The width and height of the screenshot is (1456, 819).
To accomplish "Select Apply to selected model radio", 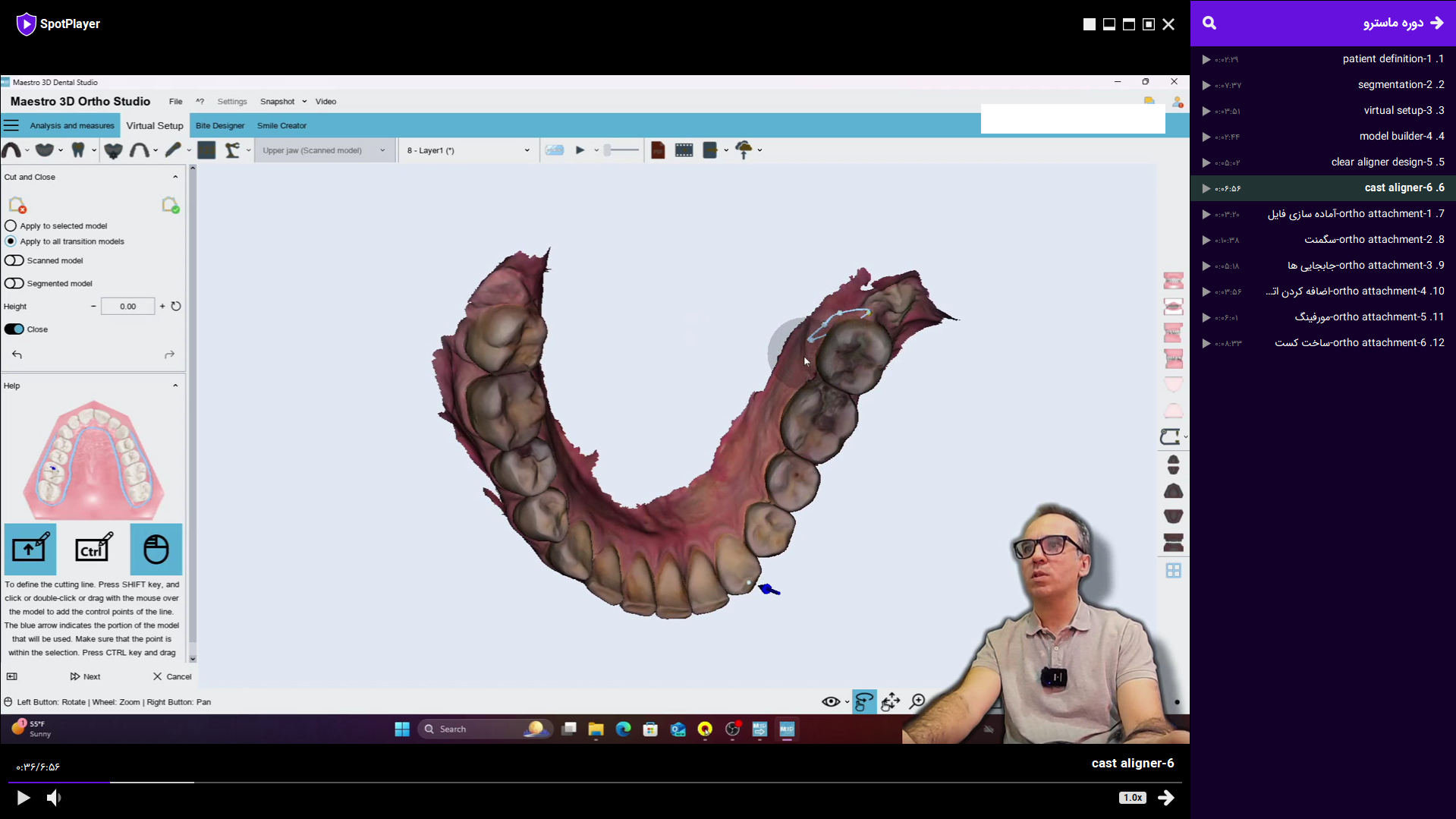I will [11, 225].
